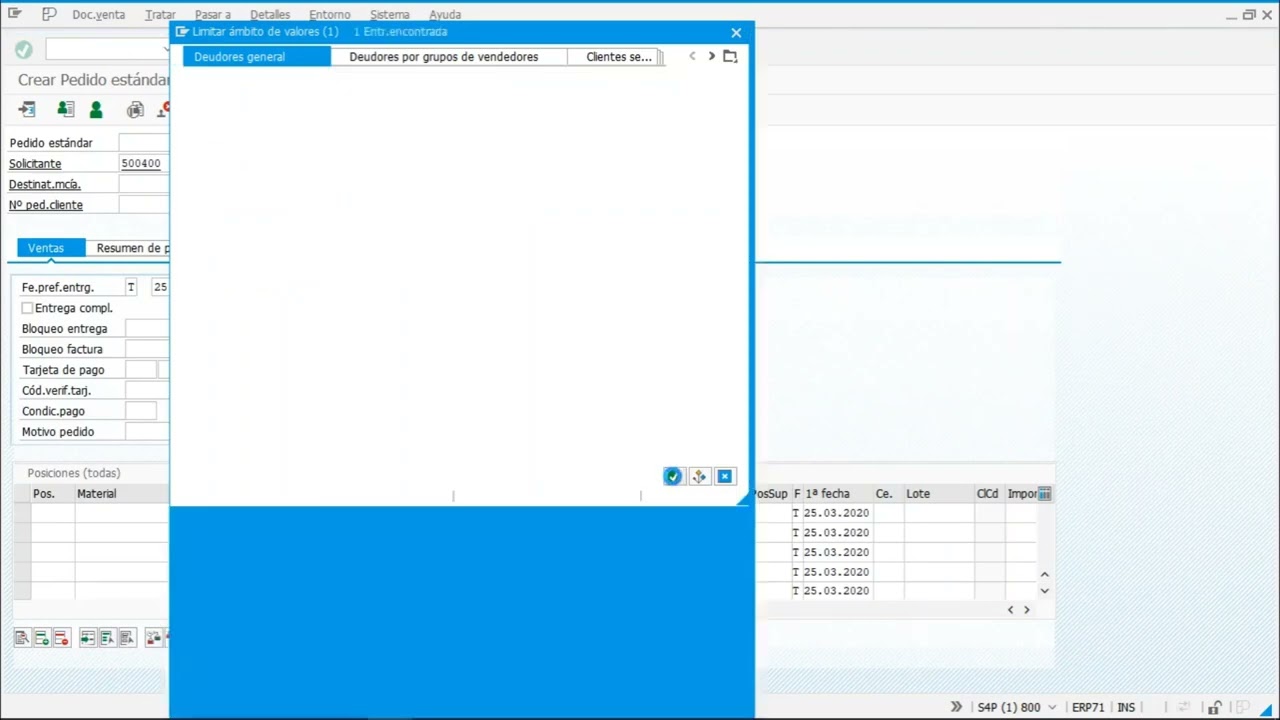Viewport: 1280px width, 720px height.
Task: Open the Tratar menu
Action: pos(160,15)
